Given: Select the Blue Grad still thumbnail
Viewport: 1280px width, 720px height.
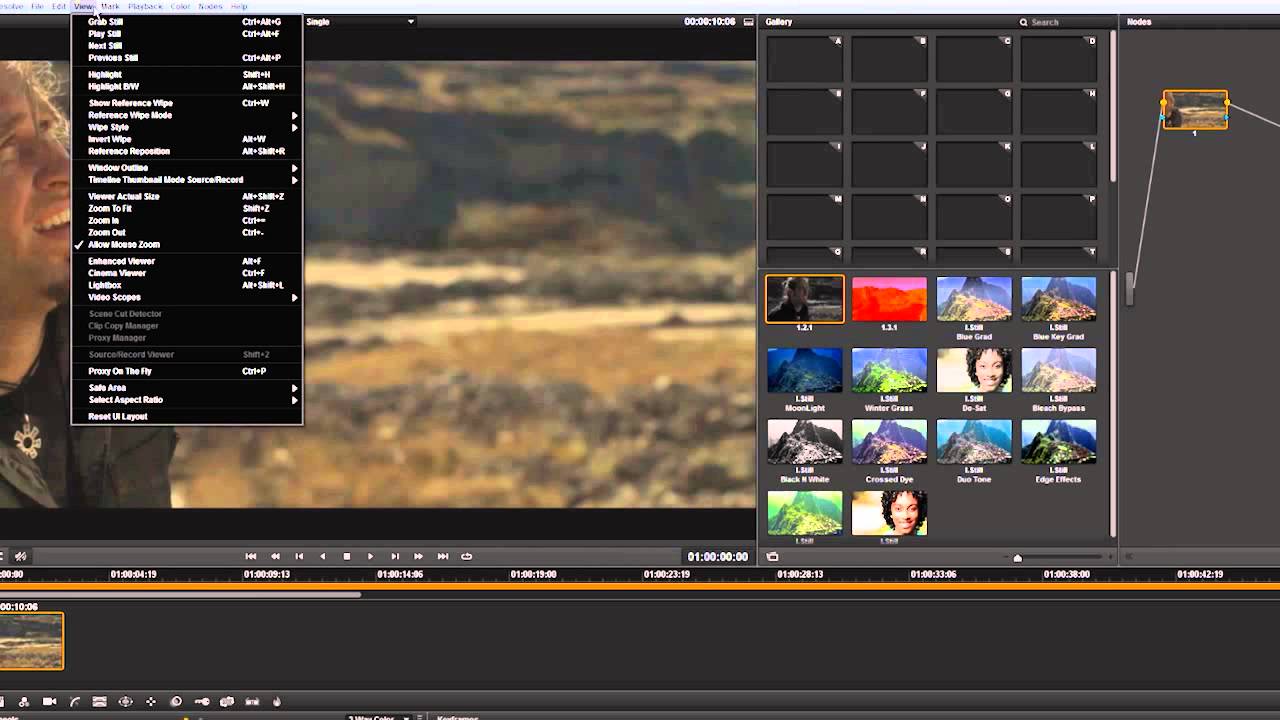Looking at the screenshot, I should [974, 299].
